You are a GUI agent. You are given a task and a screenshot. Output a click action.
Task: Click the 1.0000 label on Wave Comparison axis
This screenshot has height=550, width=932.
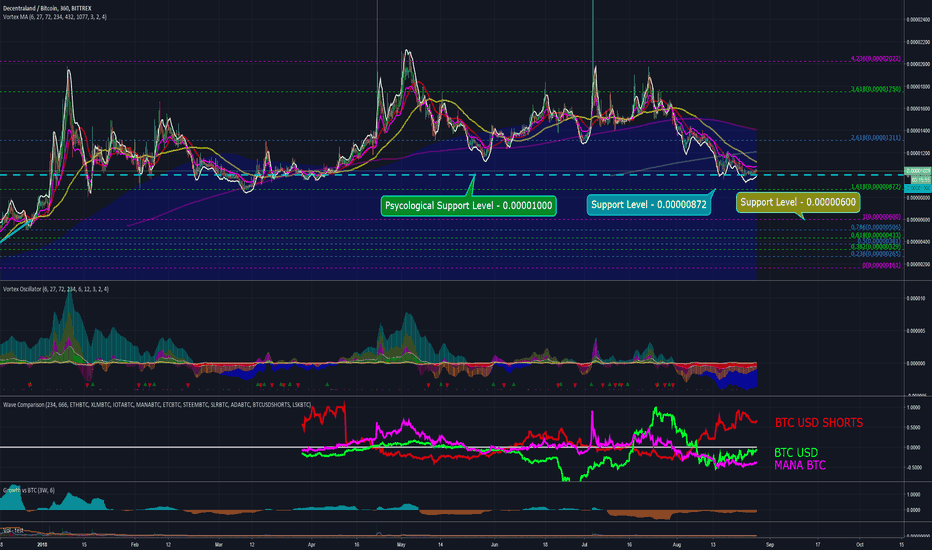point(913,408)
